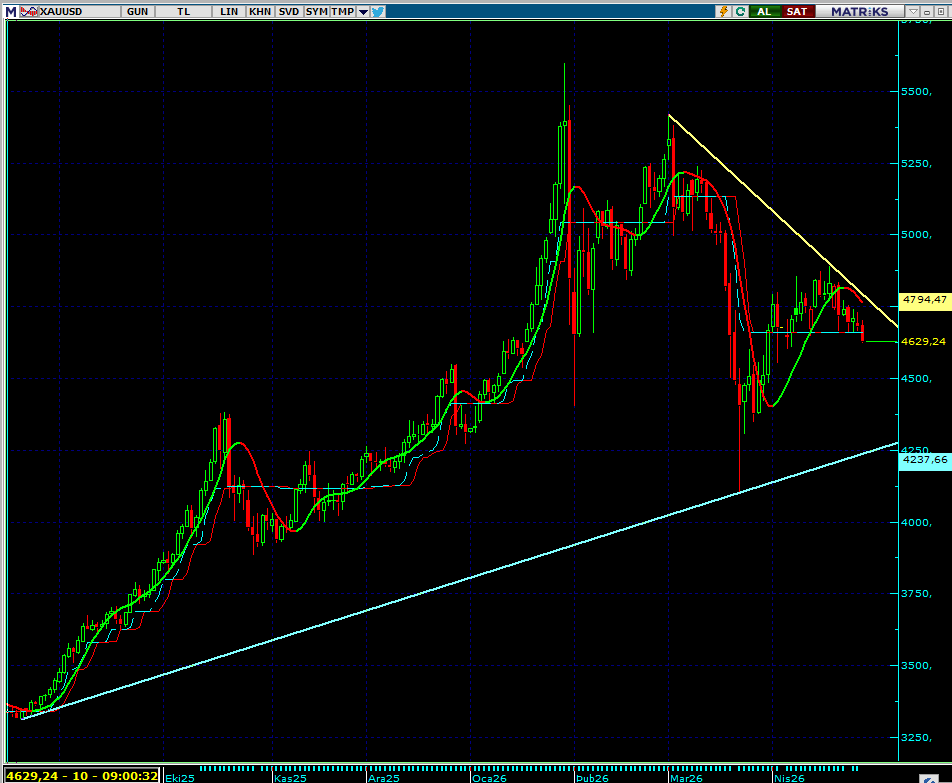952x783 pixels.
Task: Click the Oca26 date axis label
Action: coord(489,778)
